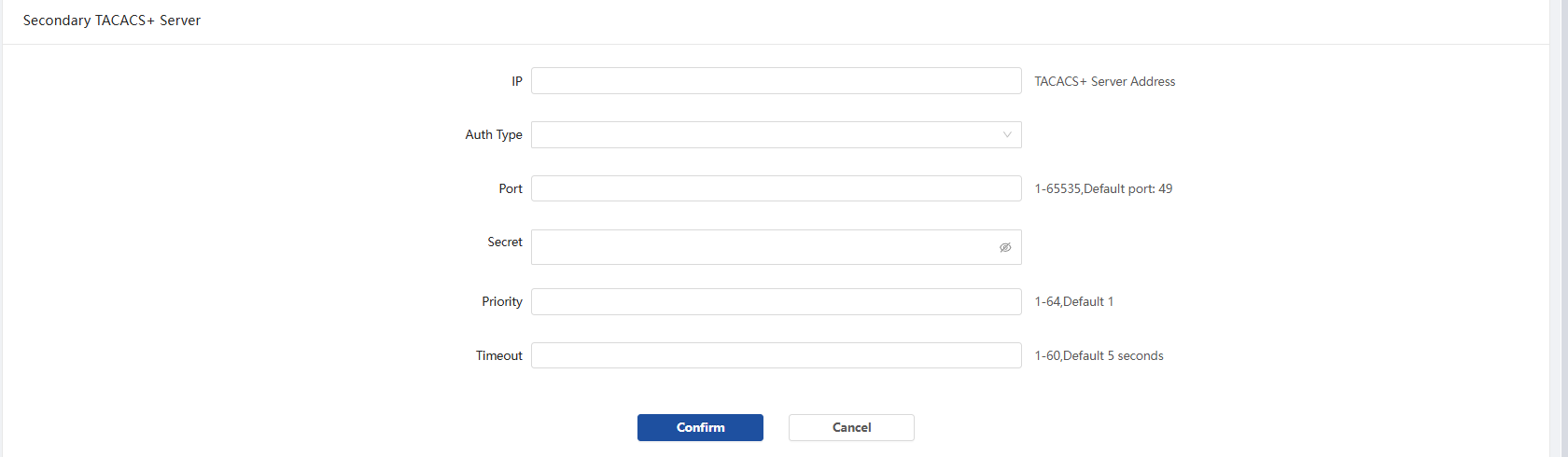The width and height of the screenshot is (1568, 457).
Task: Select the Port input field
Action: pos(777,188)
